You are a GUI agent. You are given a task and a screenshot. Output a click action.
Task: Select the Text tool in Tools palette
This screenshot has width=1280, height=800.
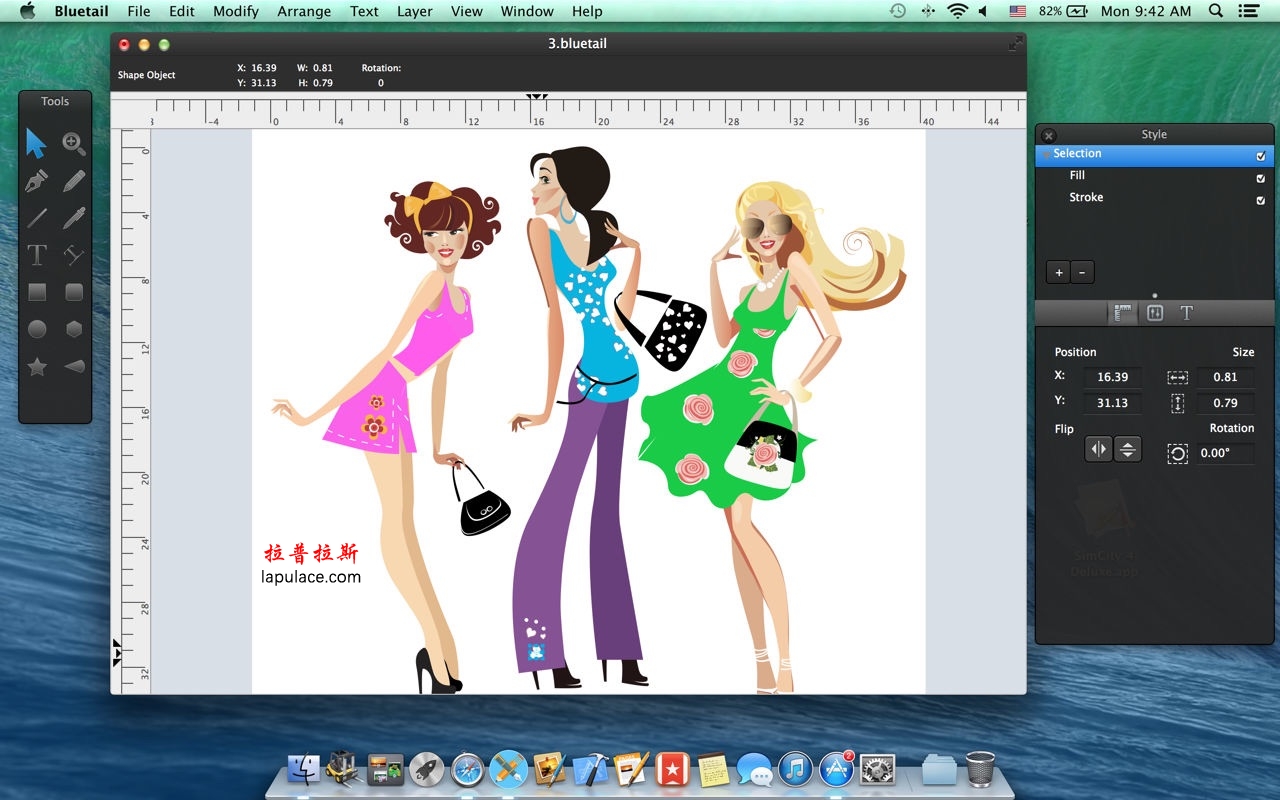point(36,255)
